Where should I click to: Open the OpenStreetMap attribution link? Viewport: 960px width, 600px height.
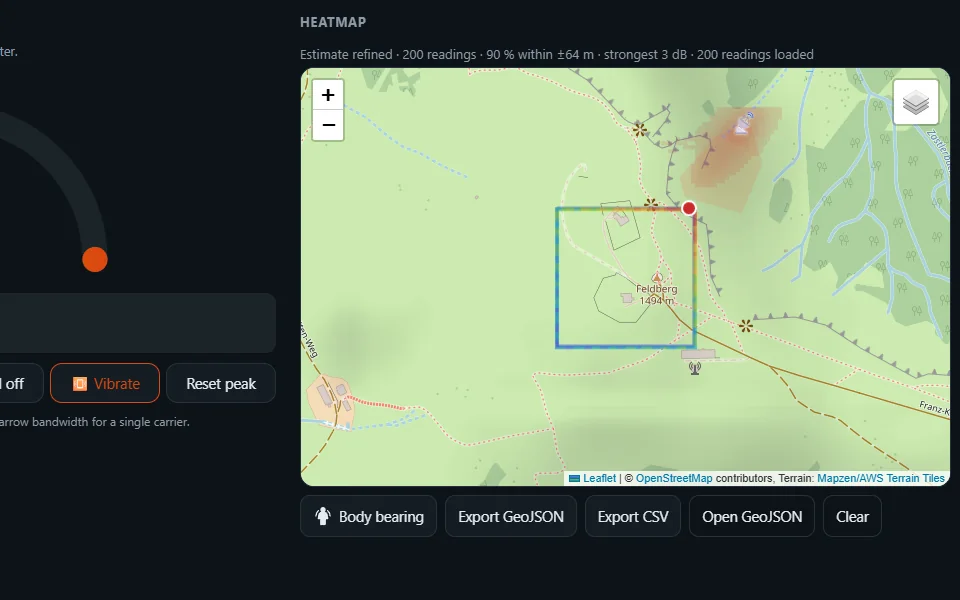pos(673,478)
